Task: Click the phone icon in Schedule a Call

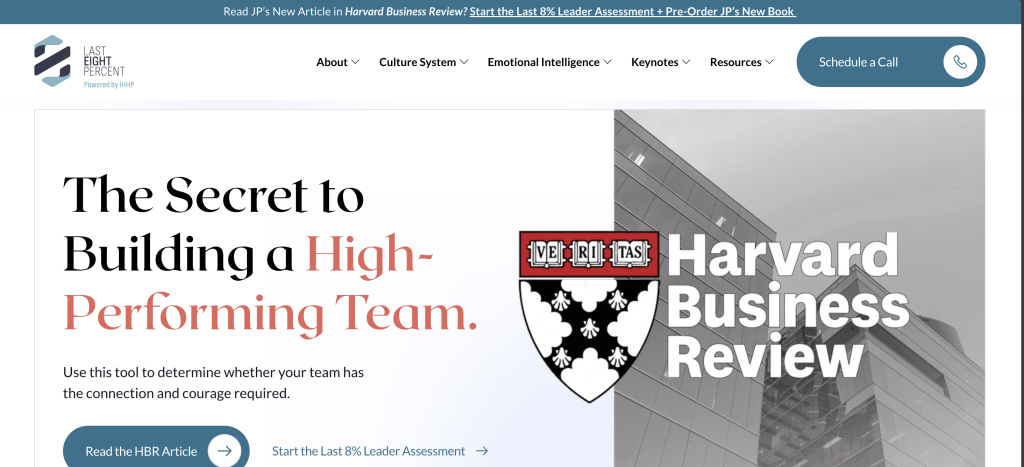Action: click(960, 62)
